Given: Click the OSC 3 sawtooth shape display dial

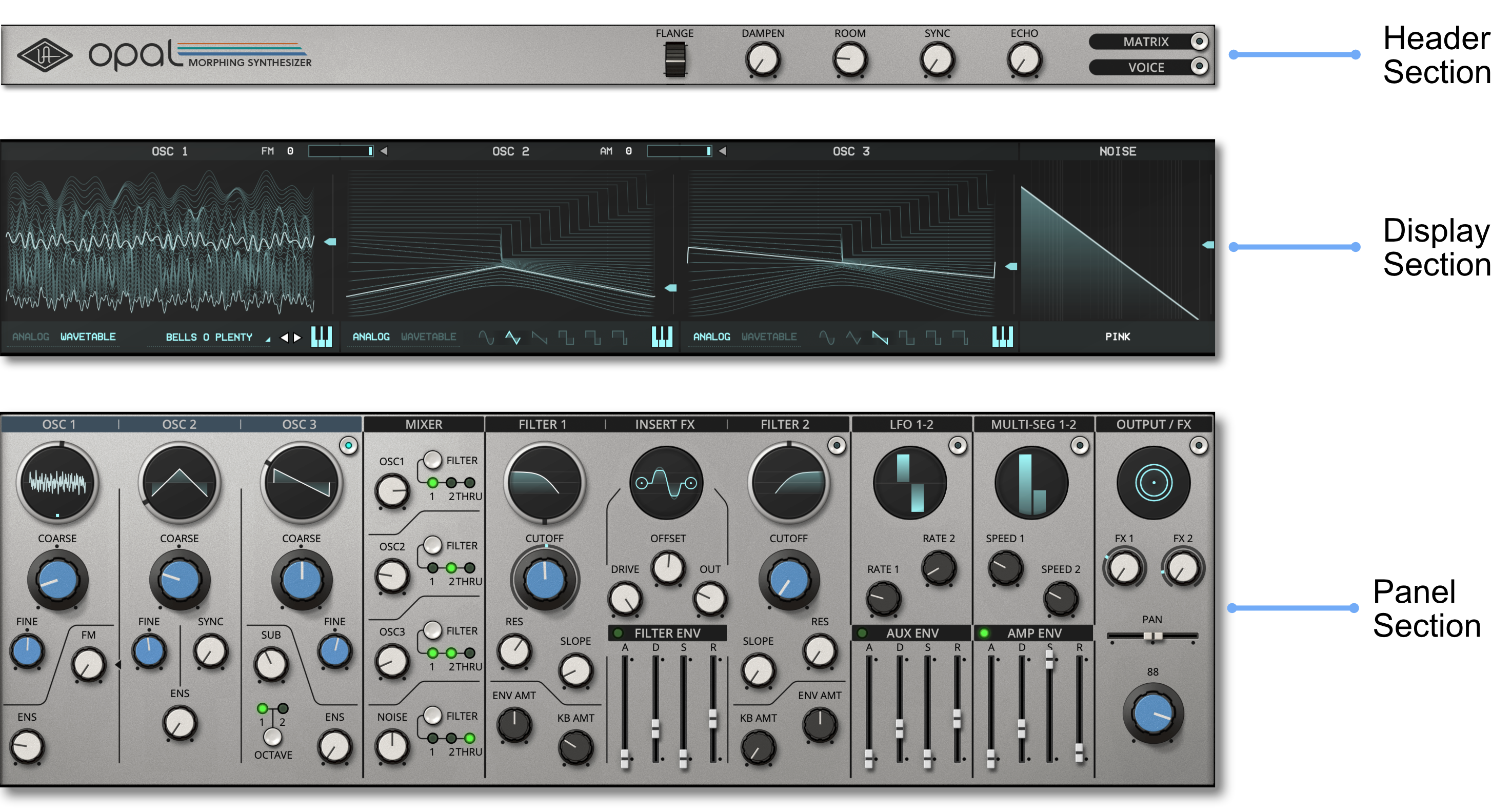Looking at the screenshot, I should pyautogui.click(x=302, y=483).
